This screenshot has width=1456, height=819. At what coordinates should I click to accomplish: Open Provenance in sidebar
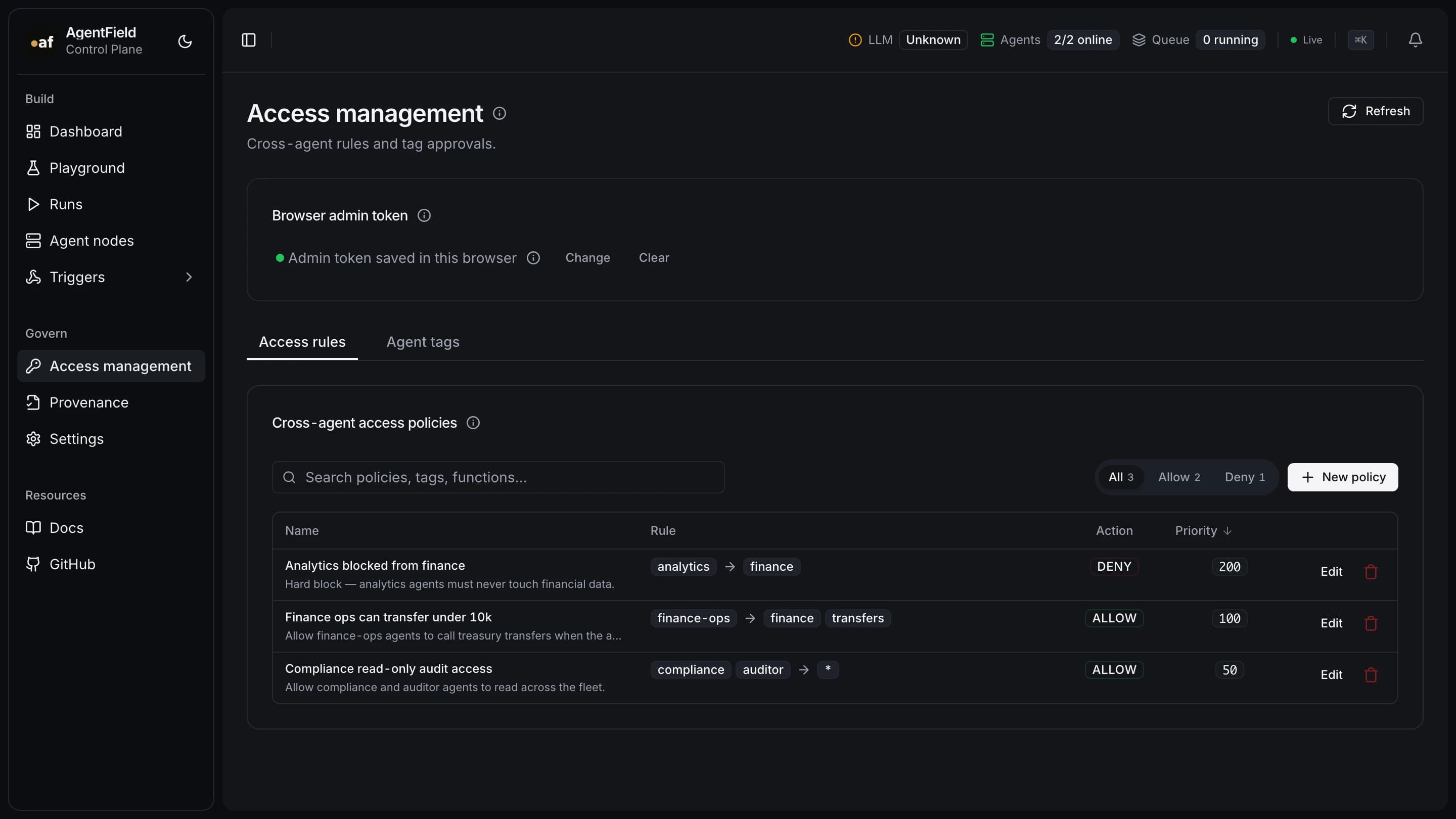pos(111,402)
